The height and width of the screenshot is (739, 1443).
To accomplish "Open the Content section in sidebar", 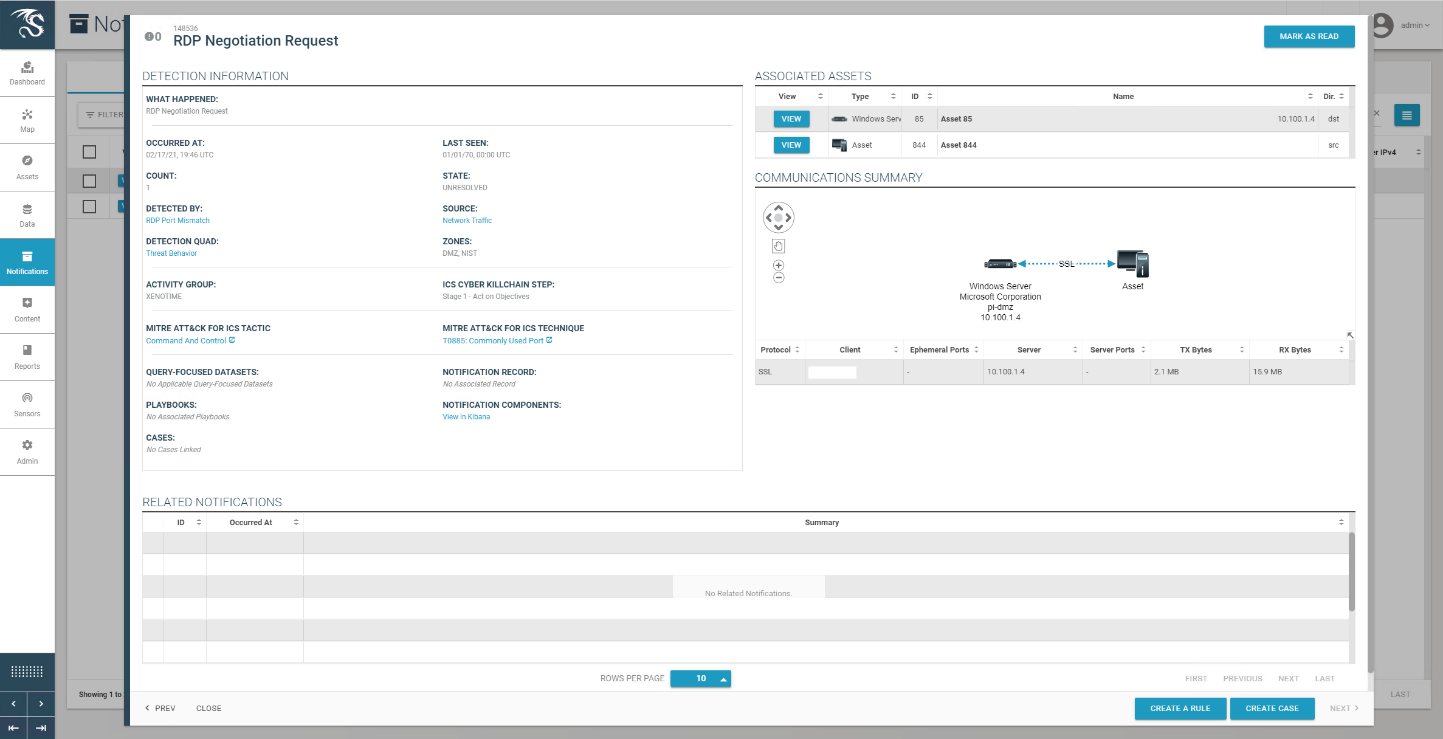I will 27,309.
